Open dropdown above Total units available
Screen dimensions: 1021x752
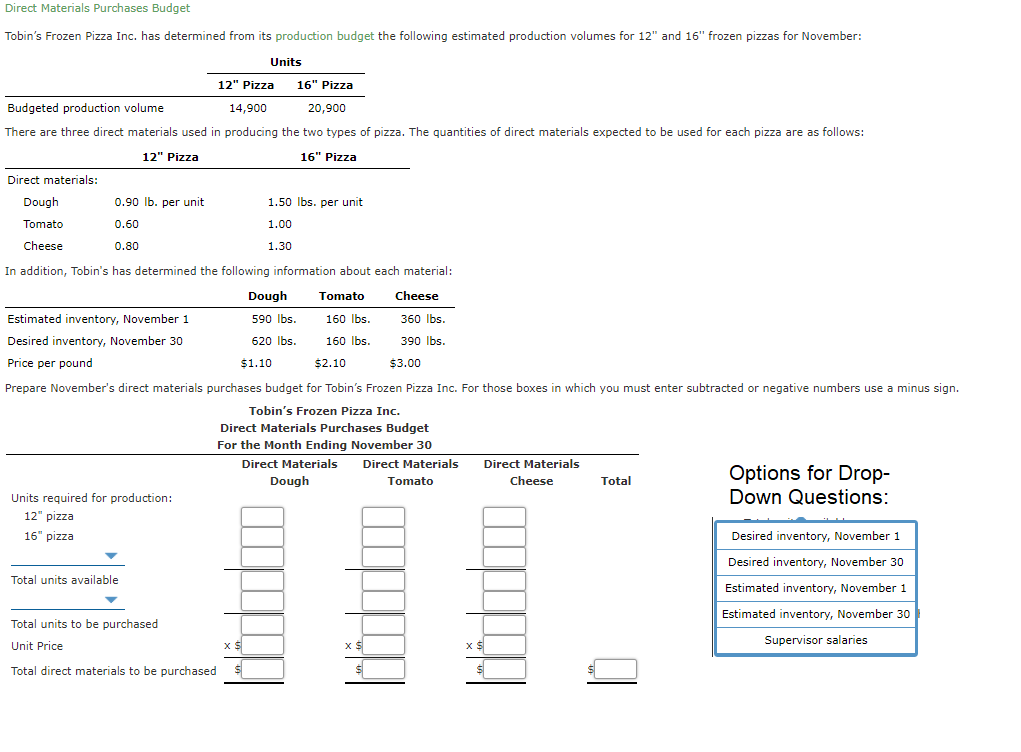[x=68, y=556]
